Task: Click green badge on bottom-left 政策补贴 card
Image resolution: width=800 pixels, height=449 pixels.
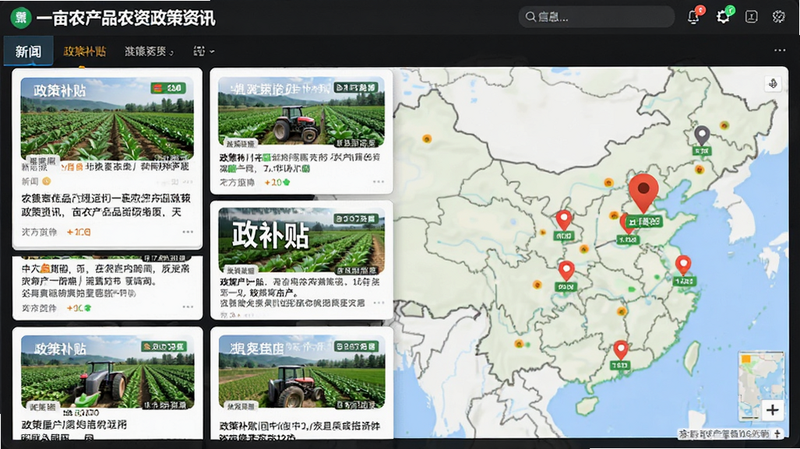Action: click(x=164, y=346)
